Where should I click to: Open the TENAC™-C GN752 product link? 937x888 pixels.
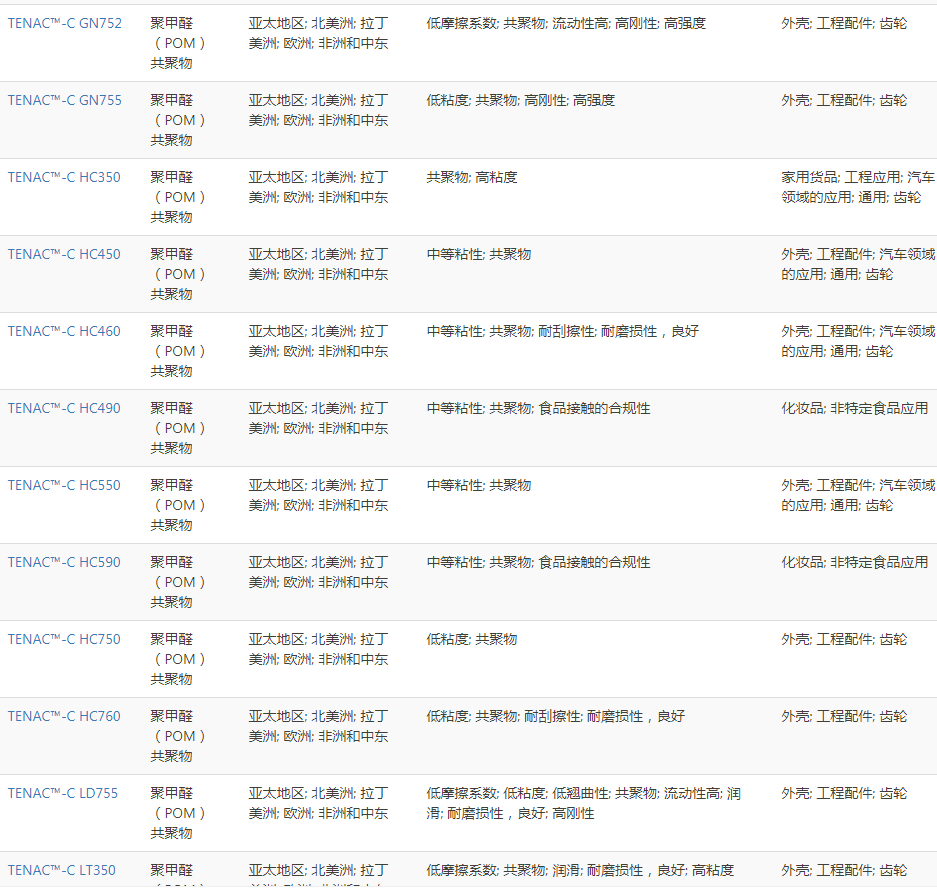point(65,23)
